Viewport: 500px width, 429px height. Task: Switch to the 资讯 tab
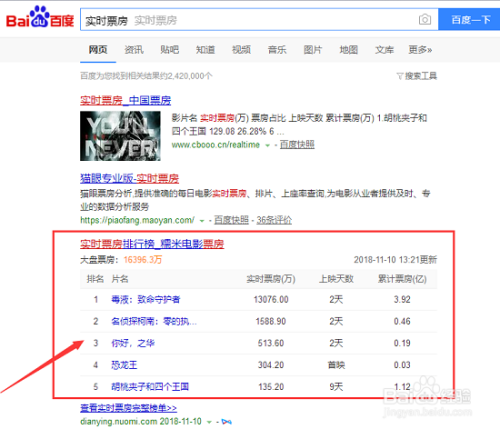pyautogui.click(x=134, y=50)
